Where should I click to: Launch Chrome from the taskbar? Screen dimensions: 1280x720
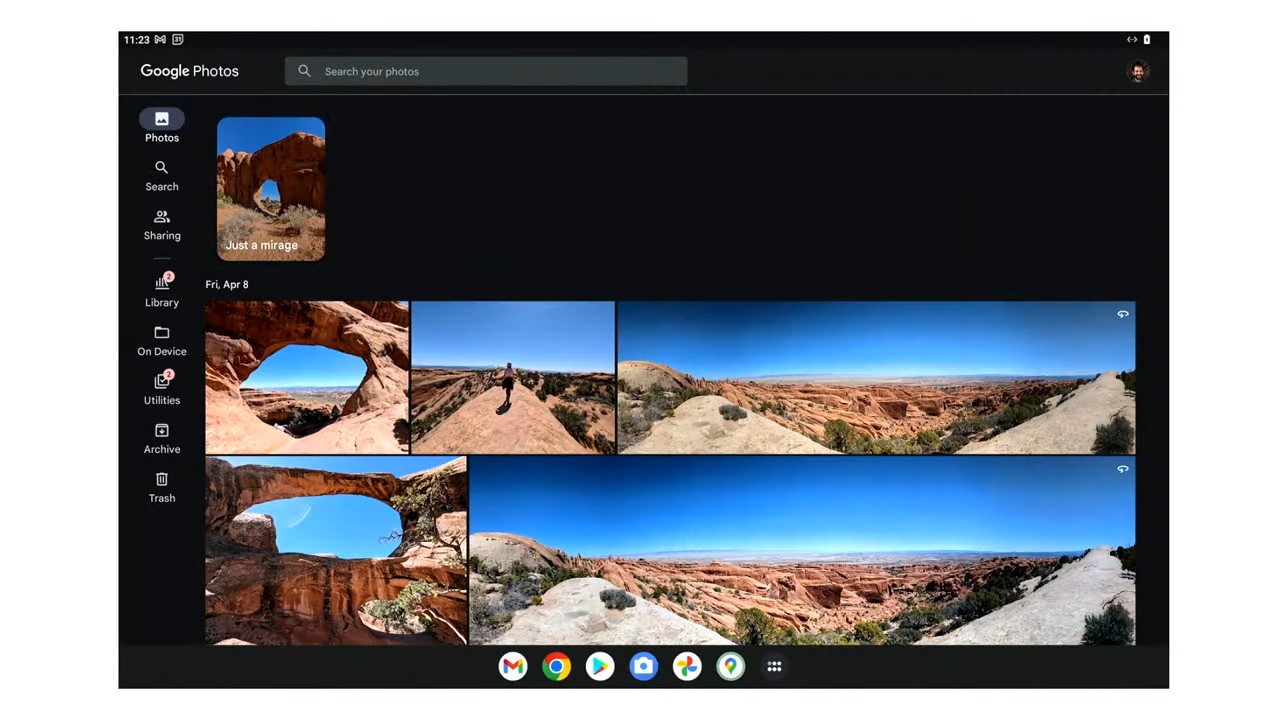tap(557, 666)
